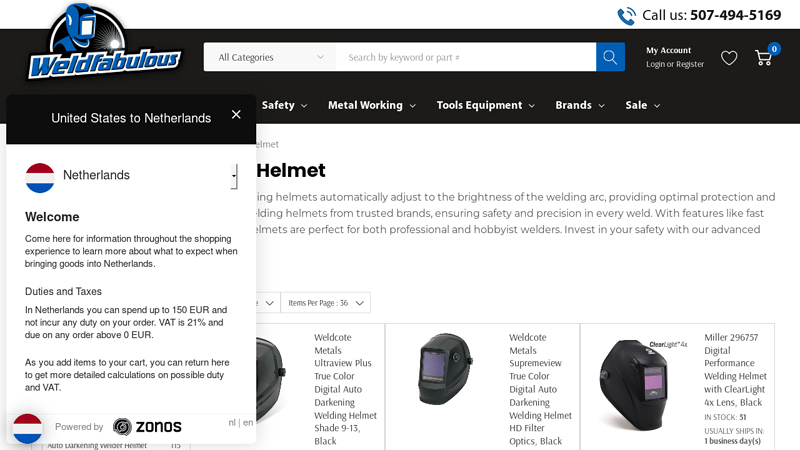Switch panel language to nl

[232, 422]
